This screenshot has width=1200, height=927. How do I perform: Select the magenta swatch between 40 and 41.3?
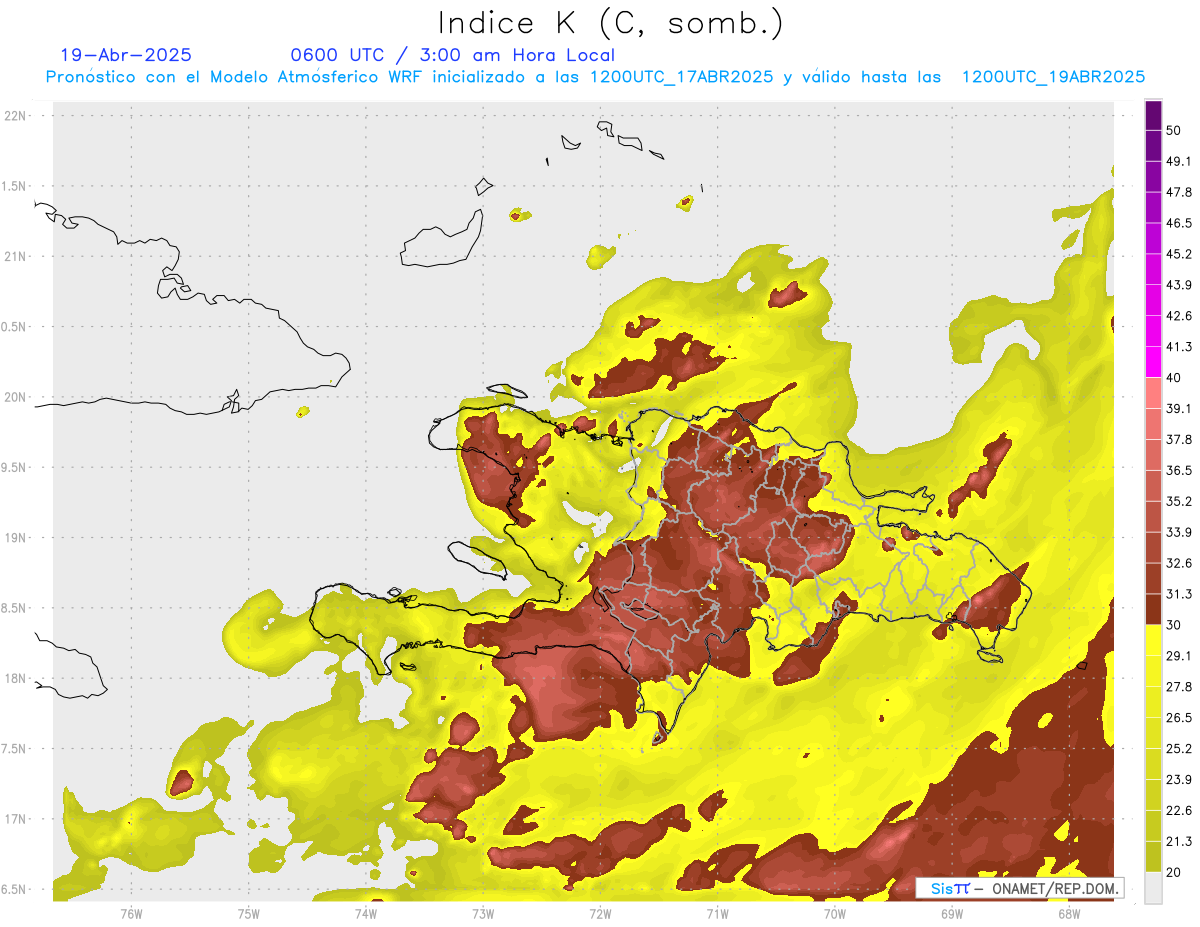point(1153,362)
